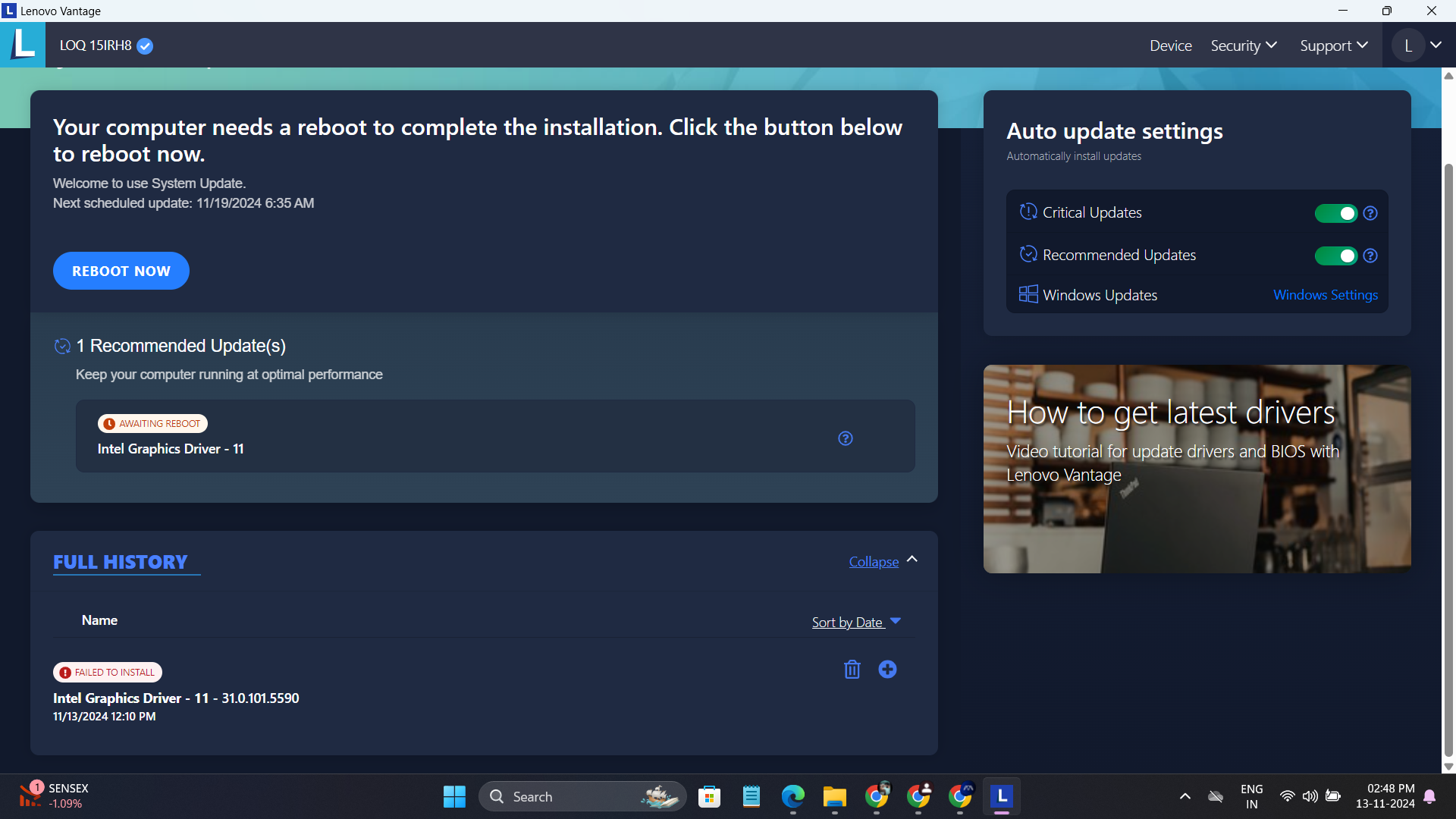Click the 11/13/2024 12:10 PM timestamp
This screenshot has width=1456, height=819.
click(105, 717)
